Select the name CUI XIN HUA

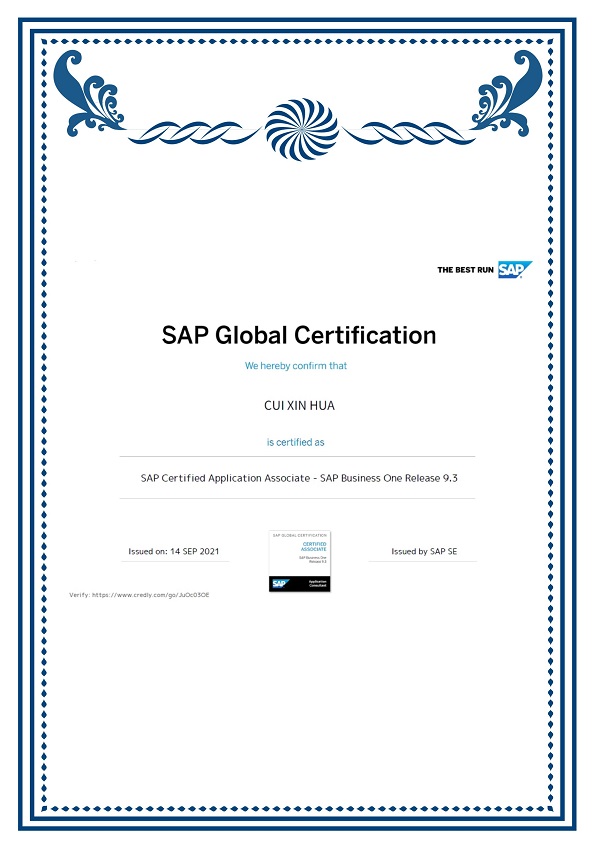(x=299, y=406)
